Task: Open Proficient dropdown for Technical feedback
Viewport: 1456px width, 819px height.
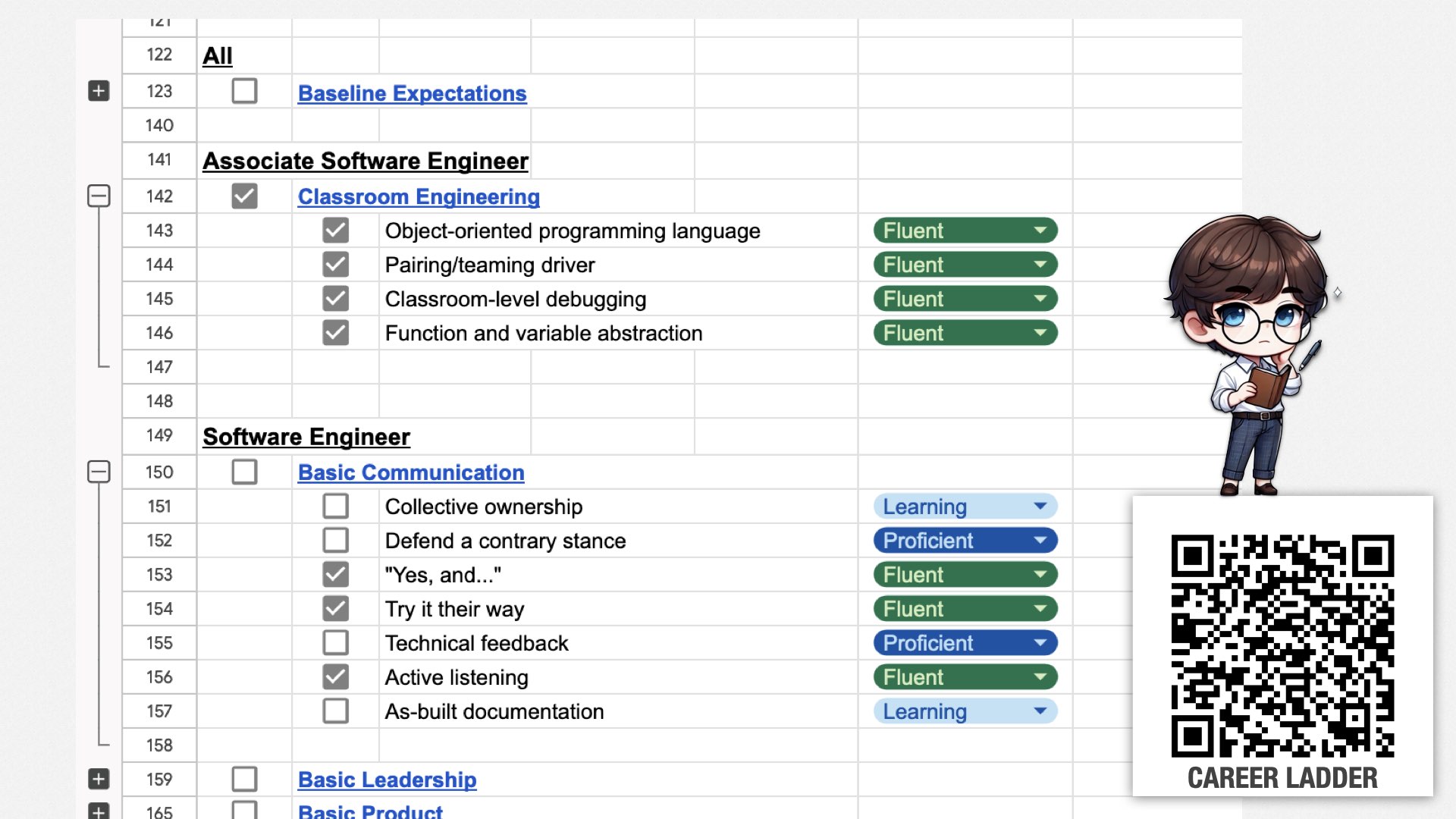Action: click(965, 643)
